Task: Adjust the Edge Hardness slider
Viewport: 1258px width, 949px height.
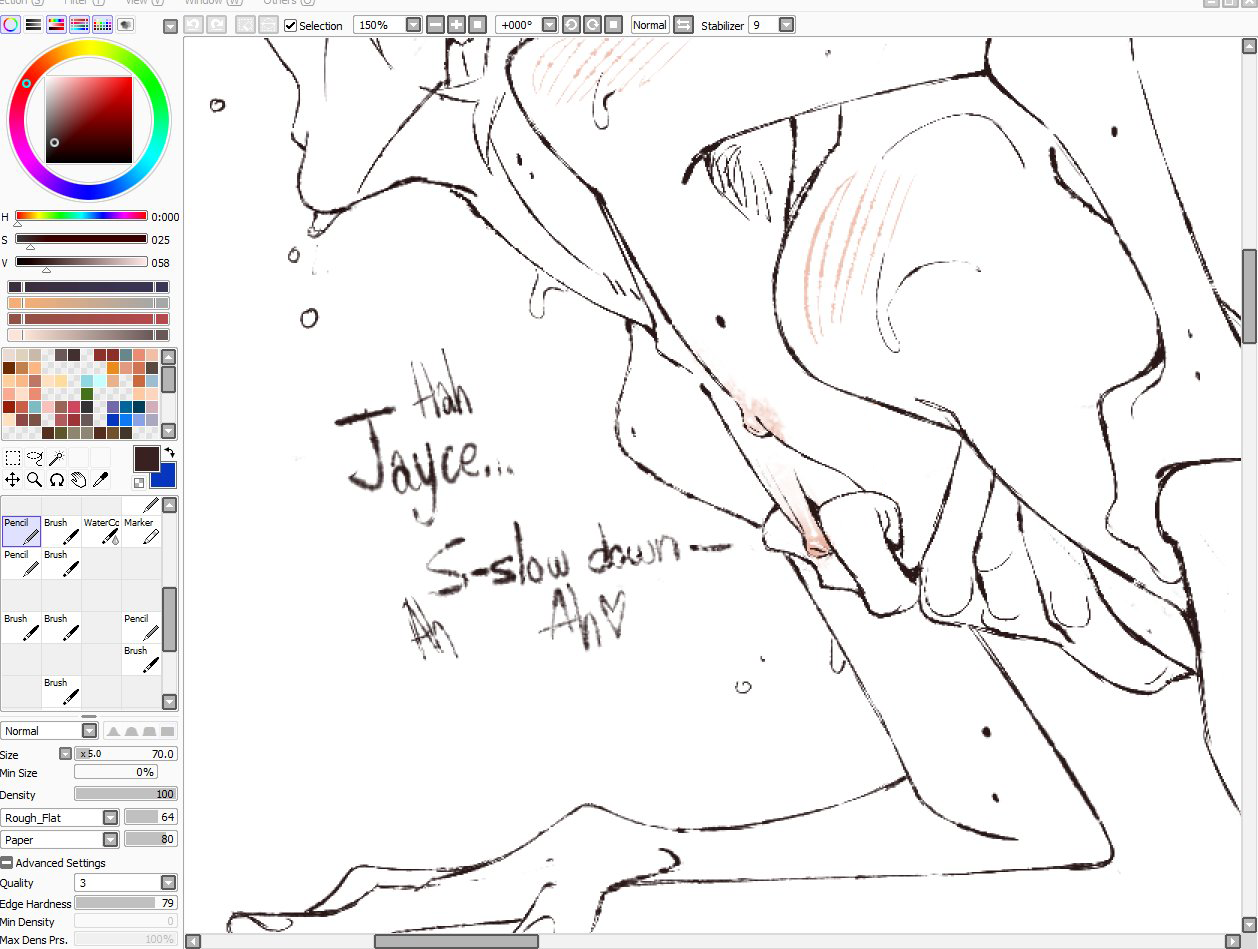Action: point(126,903)
